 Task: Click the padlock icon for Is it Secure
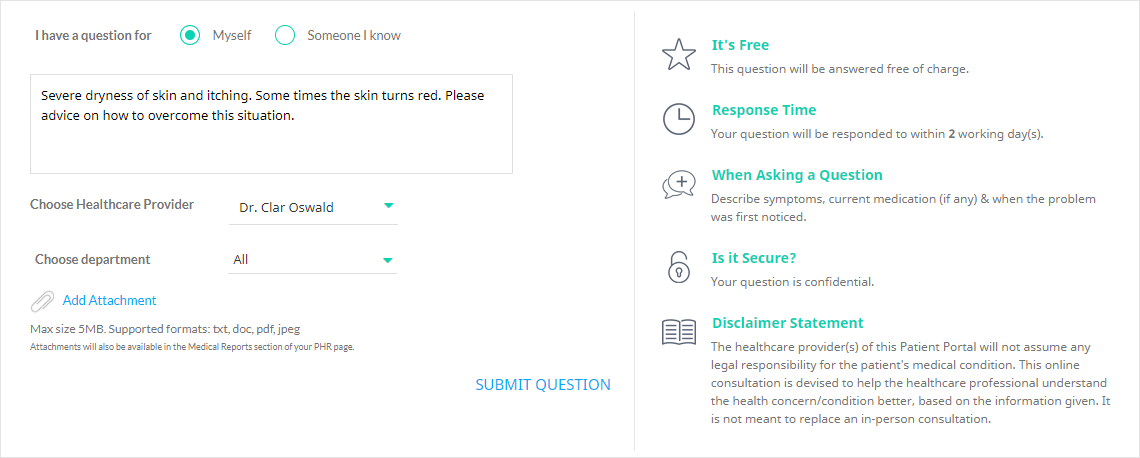pyautogui.click(x=678, y=266)
